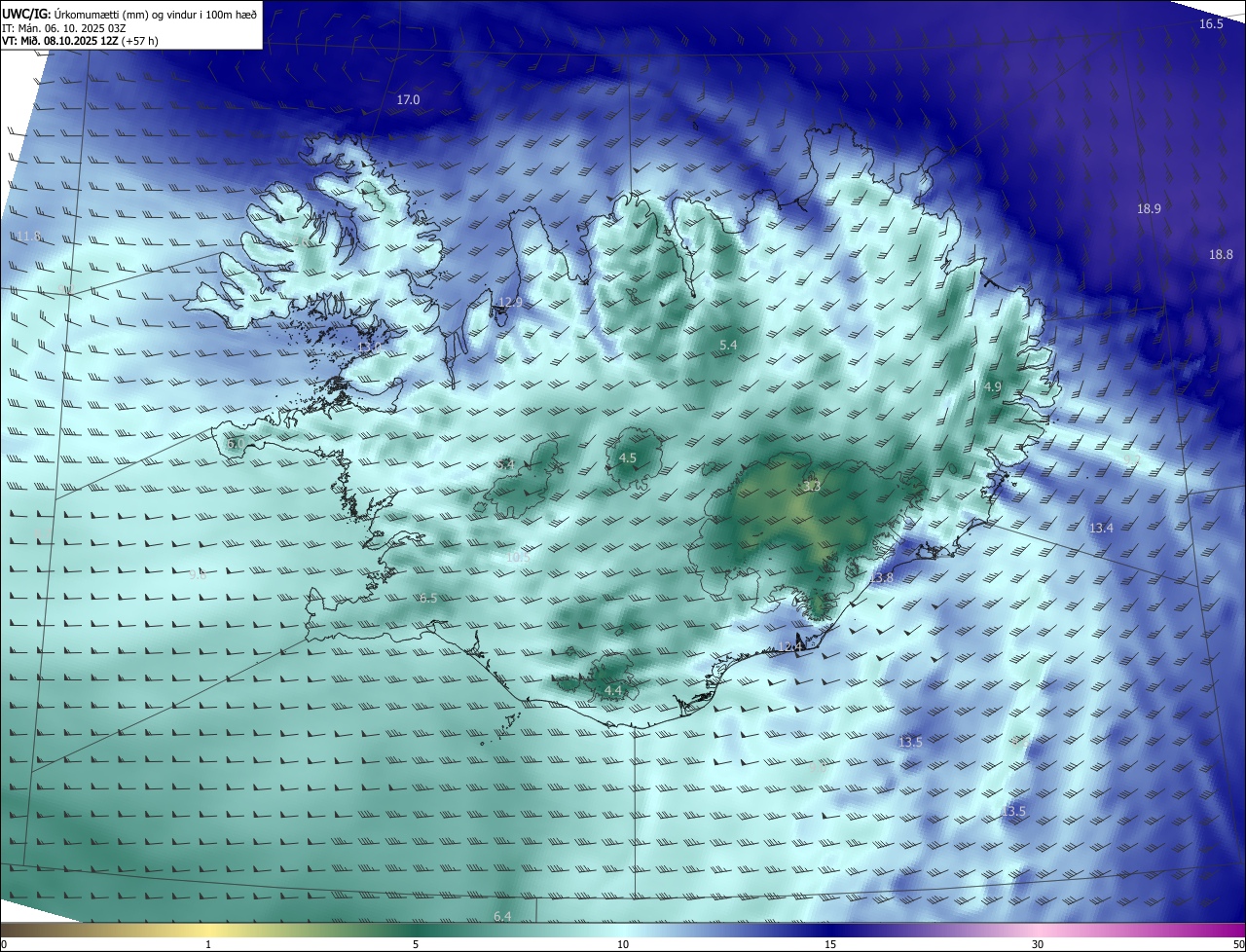Click the 10 tick on color scale
Screen dimensions: 1246x952
(623, 944)
